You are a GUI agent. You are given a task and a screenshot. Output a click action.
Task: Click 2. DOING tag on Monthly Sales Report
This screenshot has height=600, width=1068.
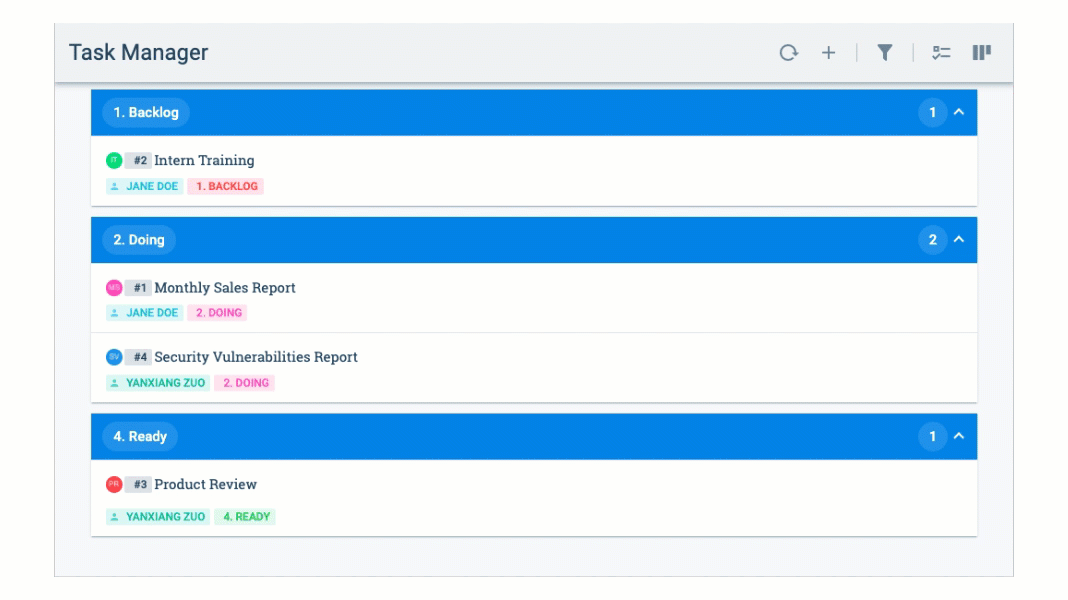coord(217,313)
